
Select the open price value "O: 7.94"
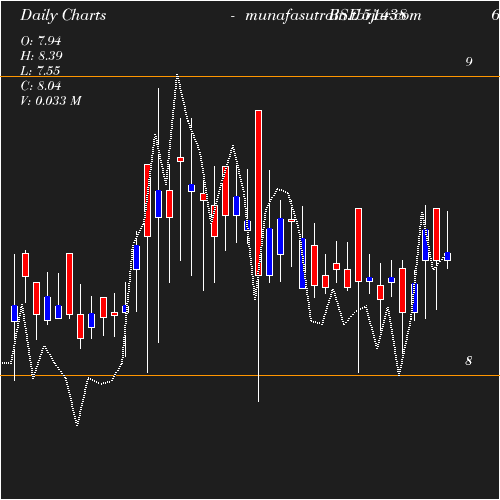pos(41,41)
